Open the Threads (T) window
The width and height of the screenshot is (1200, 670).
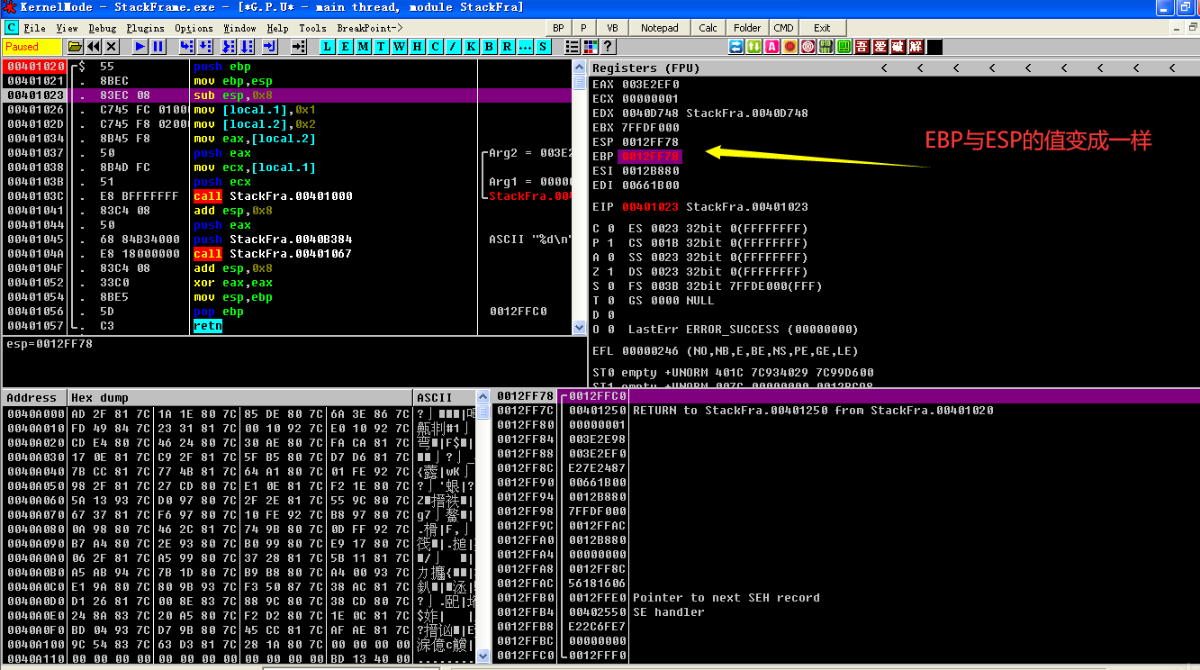coord(382,47)
